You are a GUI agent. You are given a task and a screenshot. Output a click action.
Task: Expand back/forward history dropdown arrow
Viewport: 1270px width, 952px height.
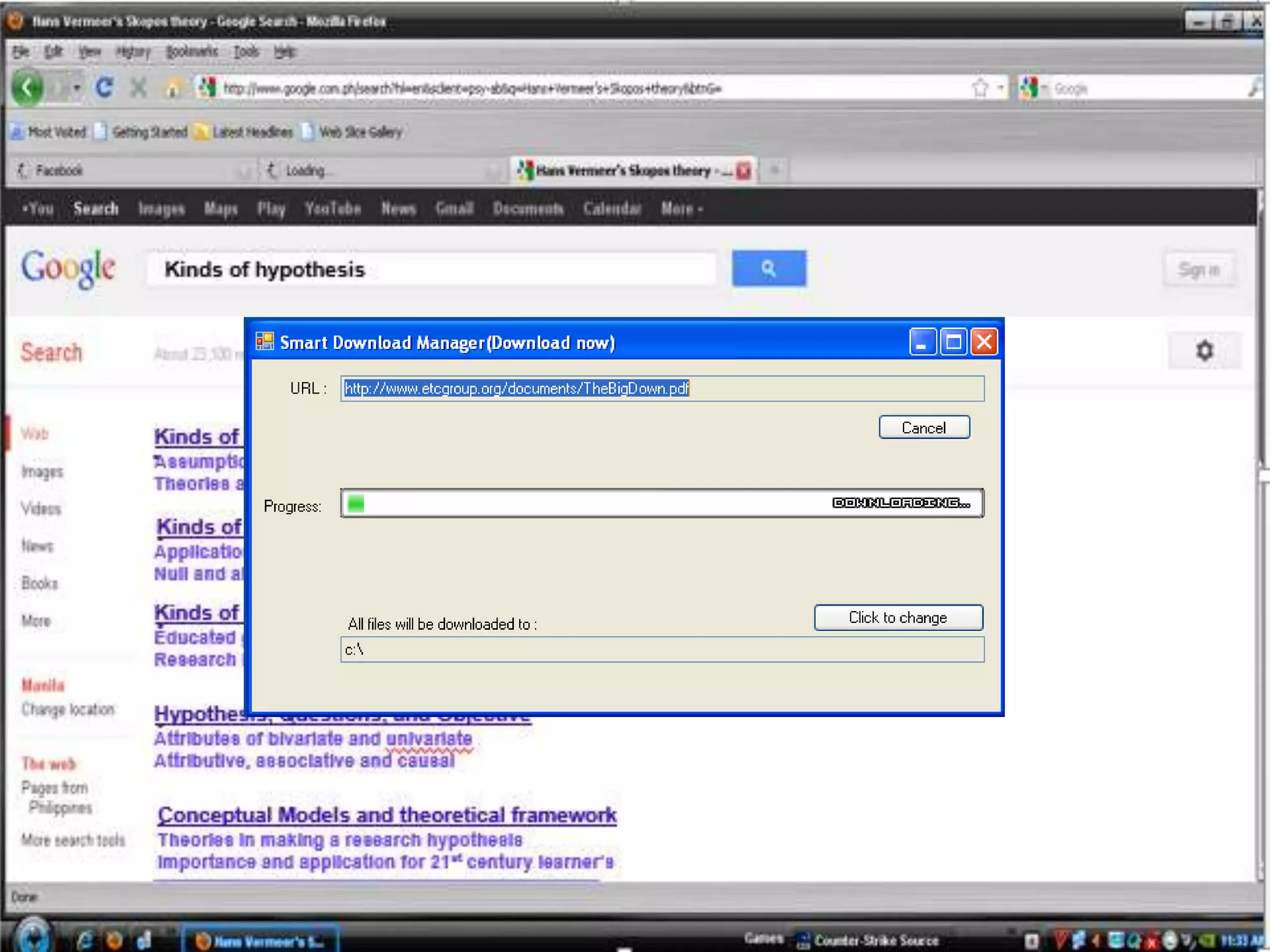(77, 88)
